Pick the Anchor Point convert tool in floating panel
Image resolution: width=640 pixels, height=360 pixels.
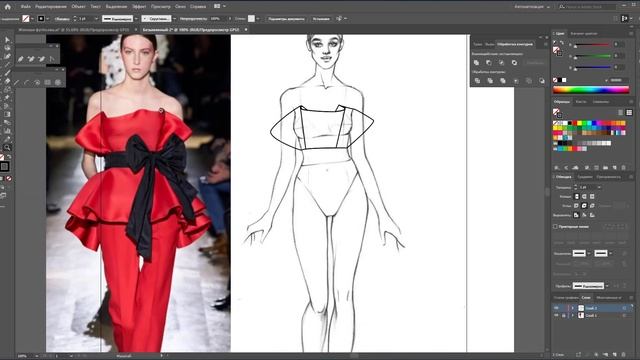point(52,59)
